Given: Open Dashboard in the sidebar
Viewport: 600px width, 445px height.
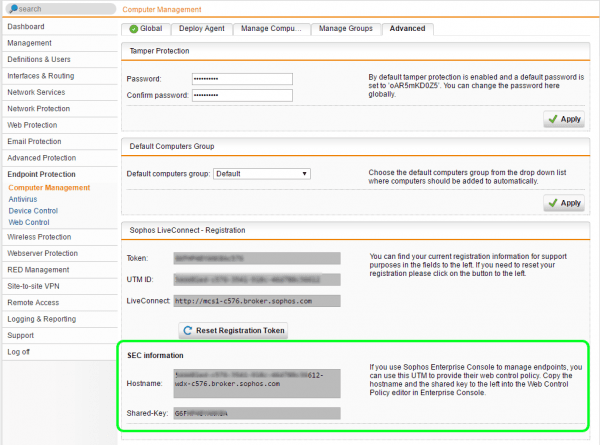Looking at the screenshot, I should pos(60,27).
